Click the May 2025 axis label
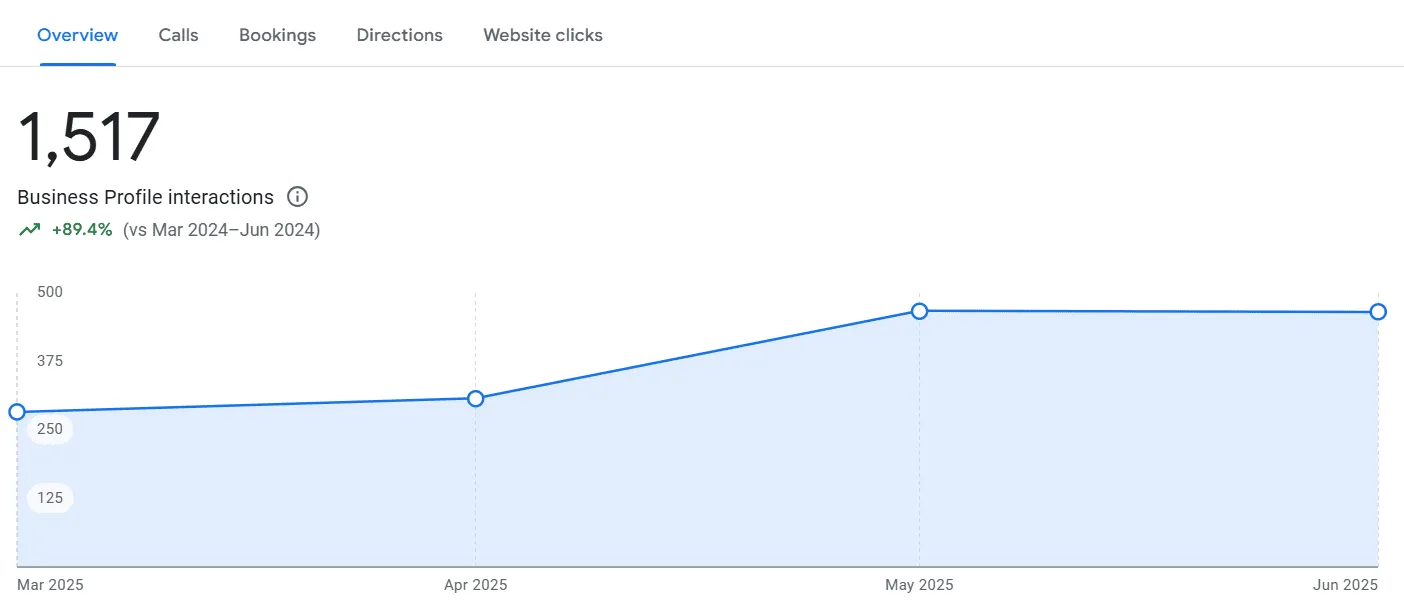The height and width of the screenshot is (602, 1404). click(x=918, y=584)
